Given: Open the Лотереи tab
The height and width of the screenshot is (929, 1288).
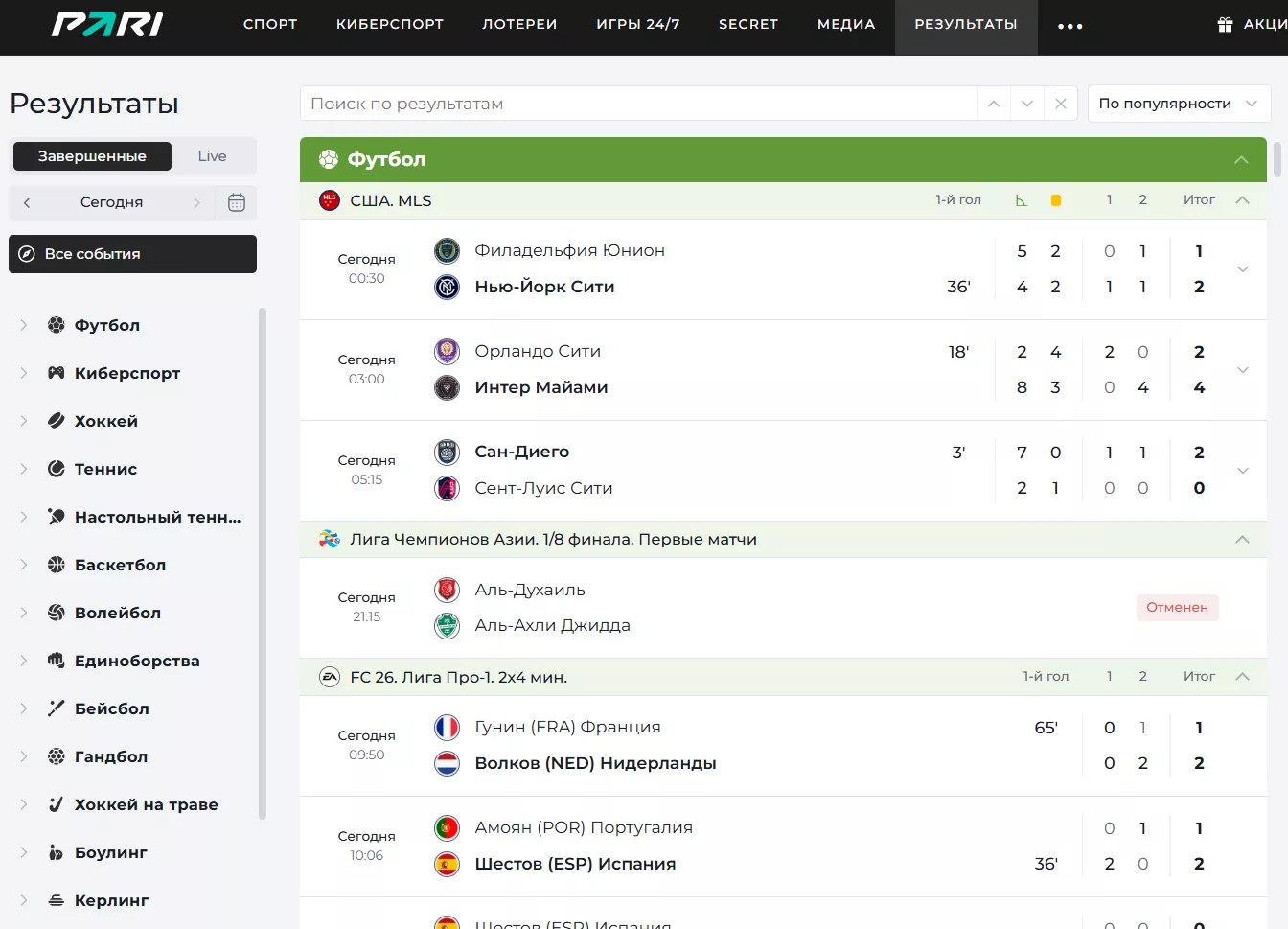Looking at the screenshot, I should pos(519,25).
